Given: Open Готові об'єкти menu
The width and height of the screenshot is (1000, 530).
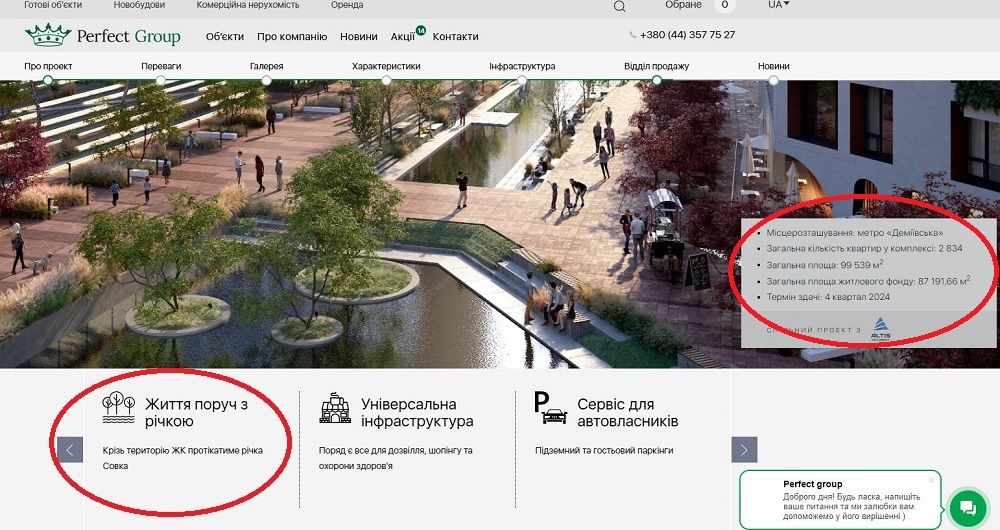Looking at the screenshot, I should click(53, 4).
